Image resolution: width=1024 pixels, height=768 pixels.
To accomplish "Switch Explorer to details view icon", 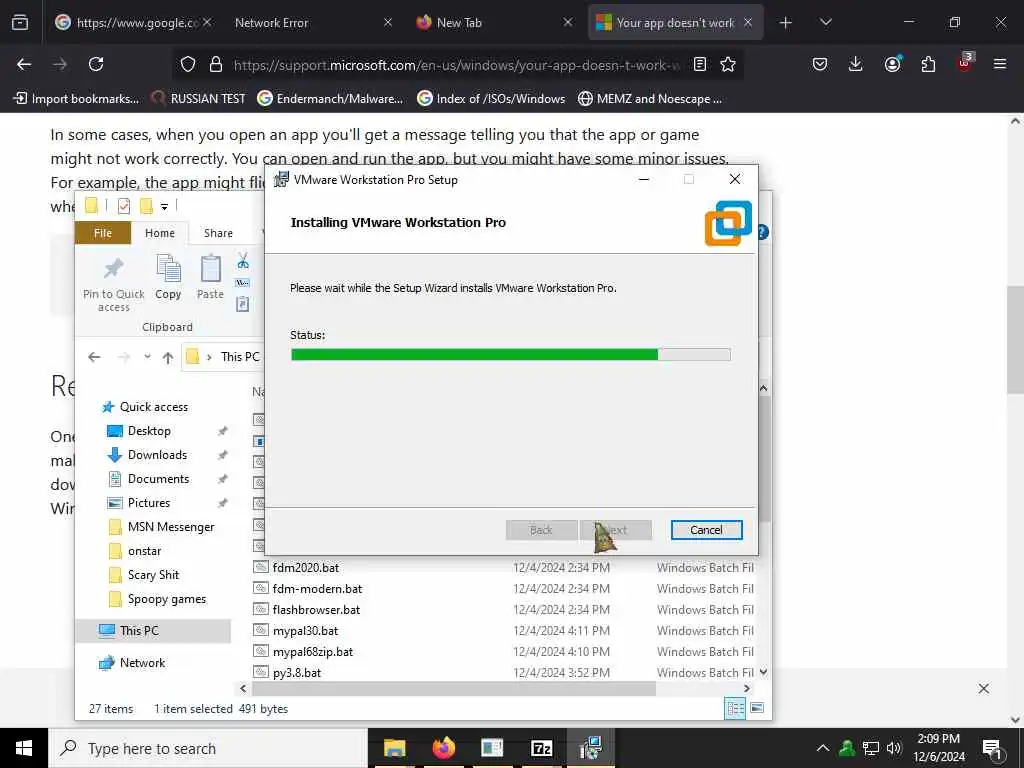I will 735,708.
